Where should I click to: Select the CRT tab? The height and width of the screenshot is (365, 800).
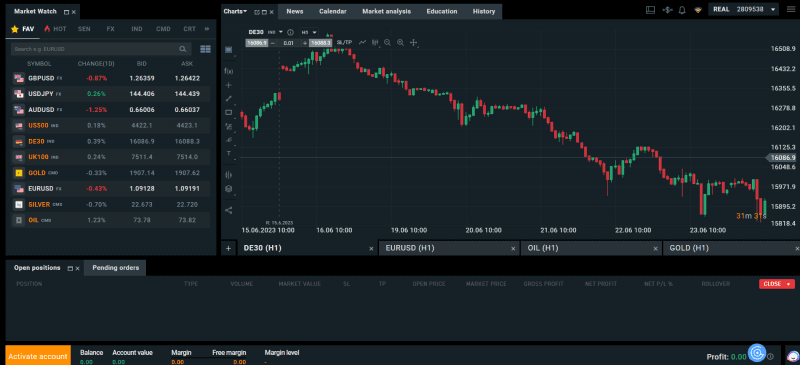coord(189,29)
